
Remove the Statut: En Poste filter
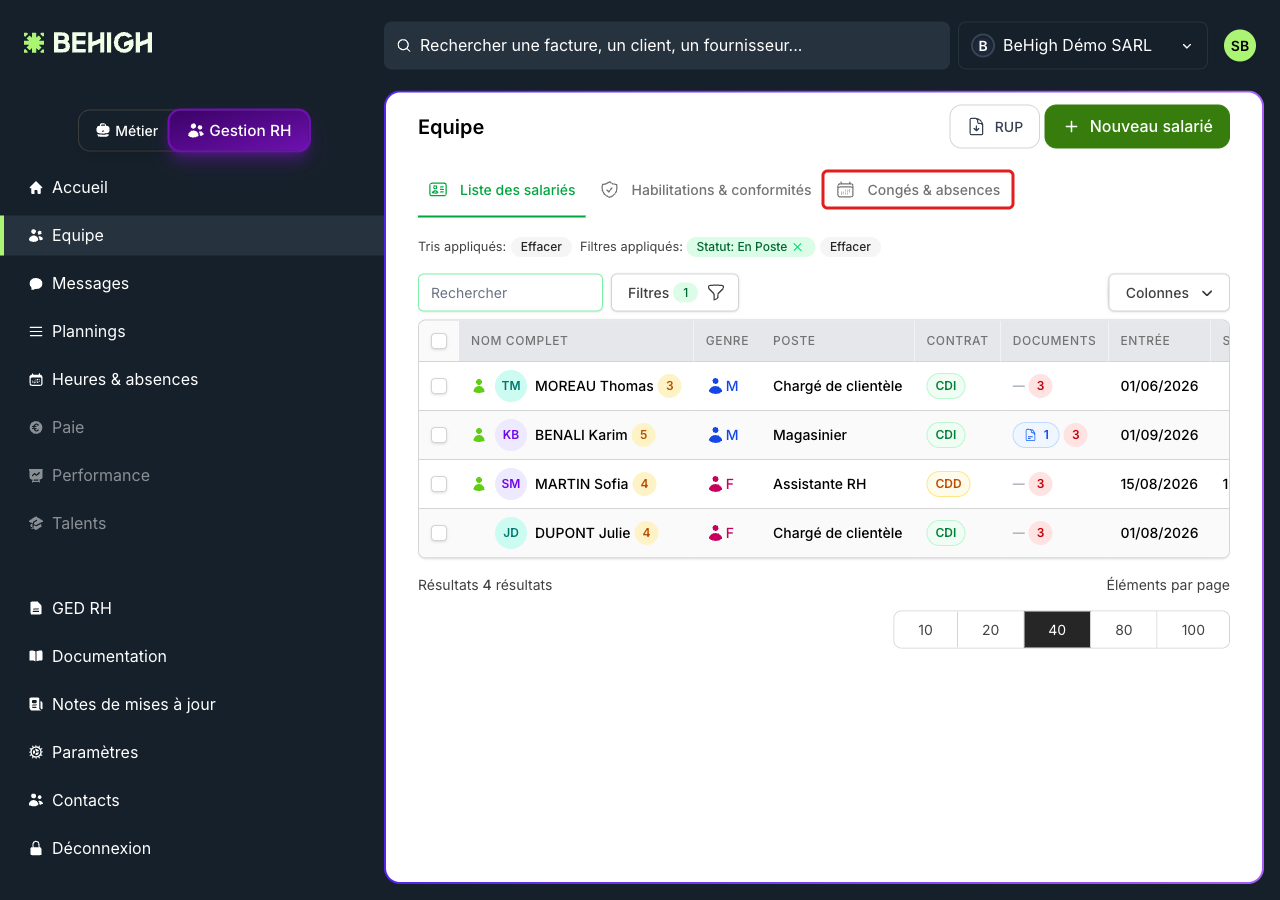[x=797, y=247]
